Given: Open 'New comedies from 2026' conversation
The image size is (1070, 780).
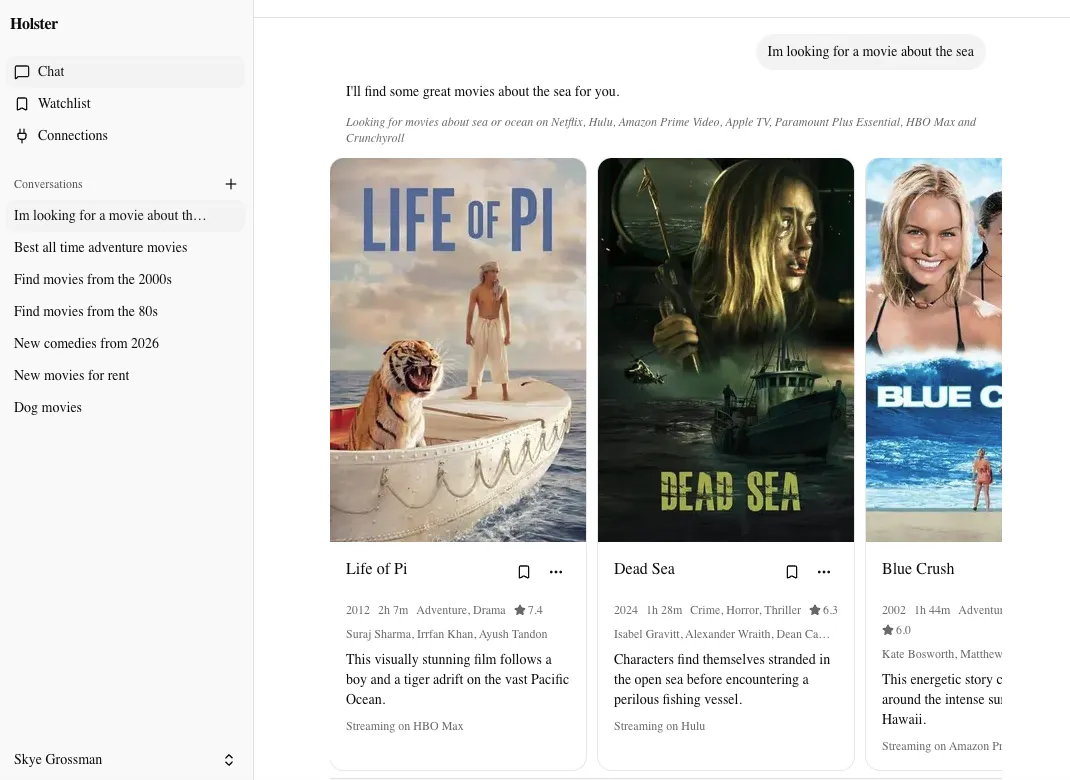Looking at the screenshot, I should pyautogui.click(x=126, y=344).
